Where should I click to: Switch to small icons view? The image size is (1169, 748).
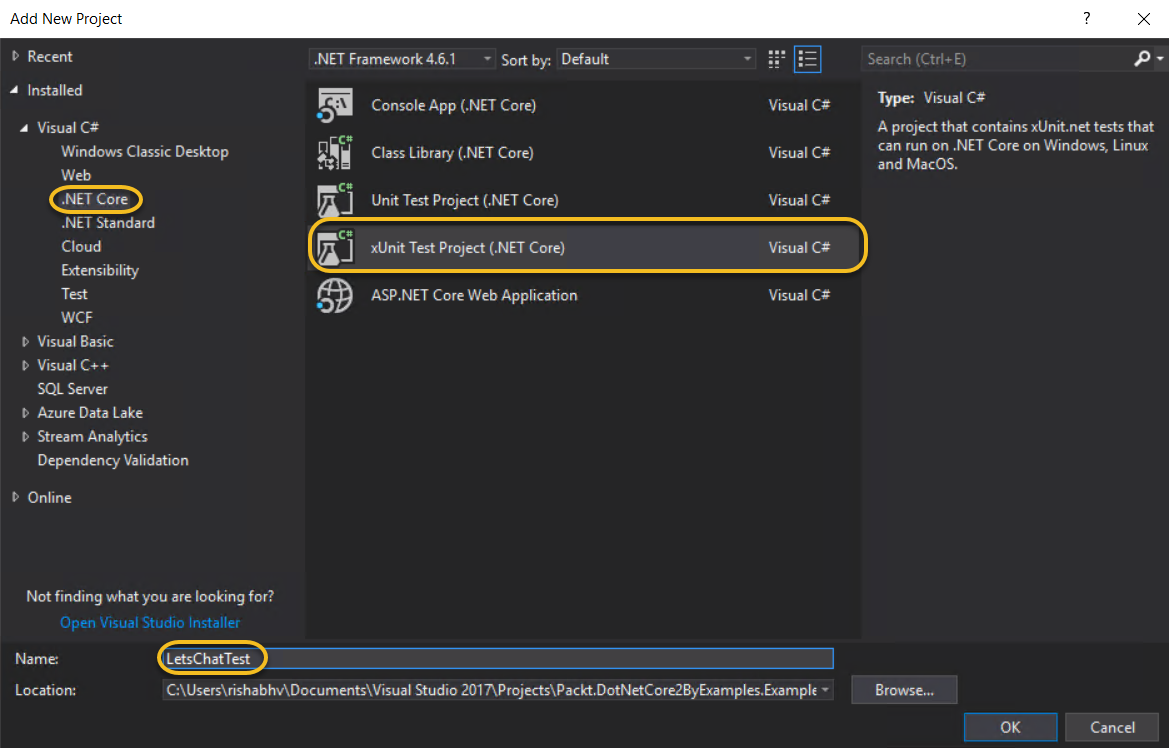pos(777,59)
